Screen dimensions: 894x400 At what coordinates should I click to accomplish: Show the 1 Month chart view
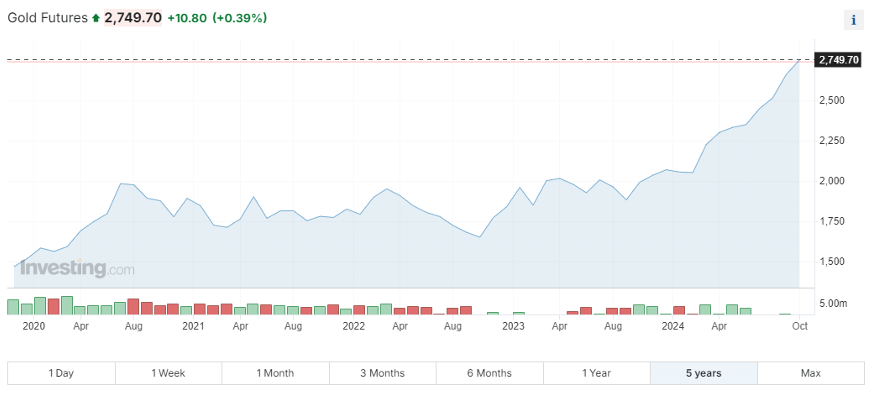[275, 373]
